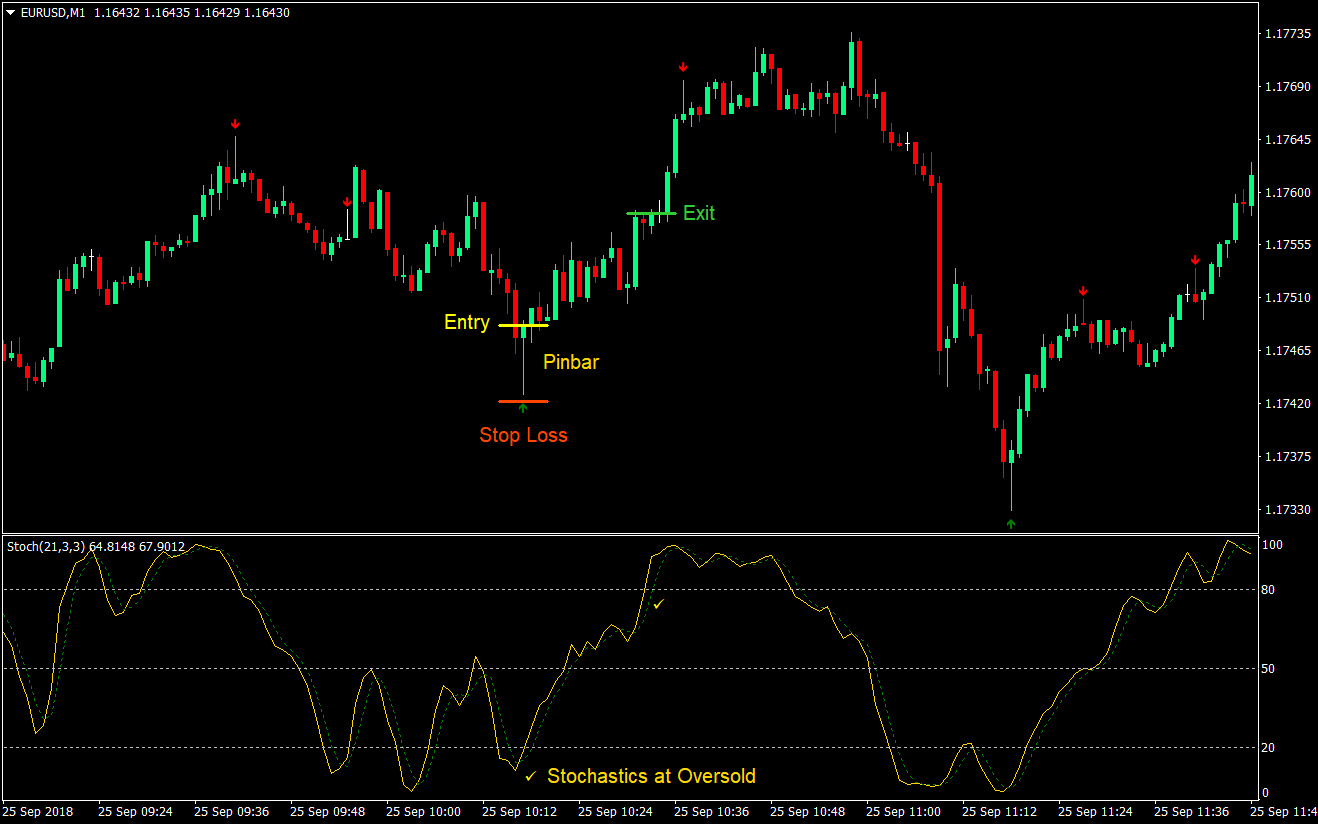
Task: Click the 1.17420 price axis label
Action: coord(1287,404)
